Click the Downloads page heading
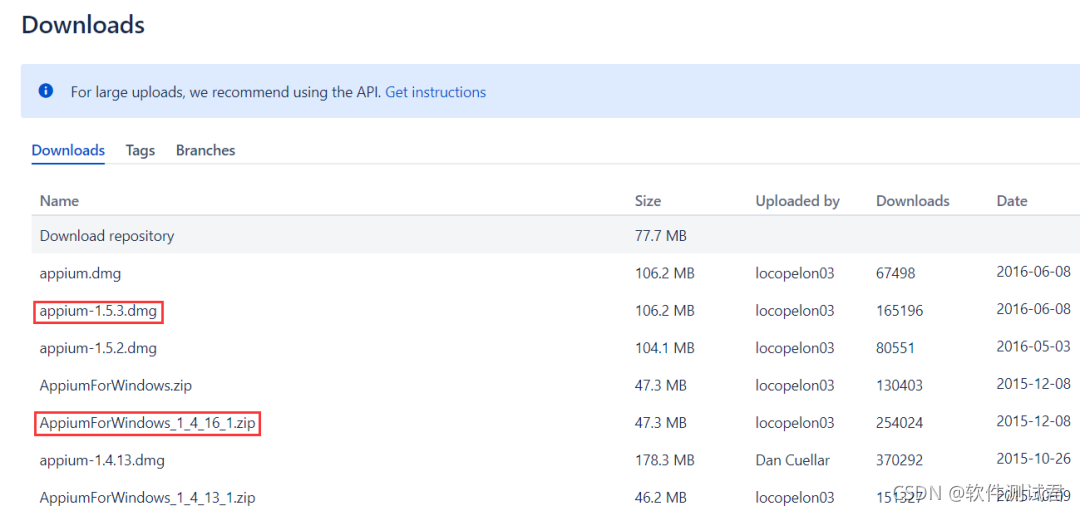This screenshot has width=1080, height=511. tap(83, 25)
